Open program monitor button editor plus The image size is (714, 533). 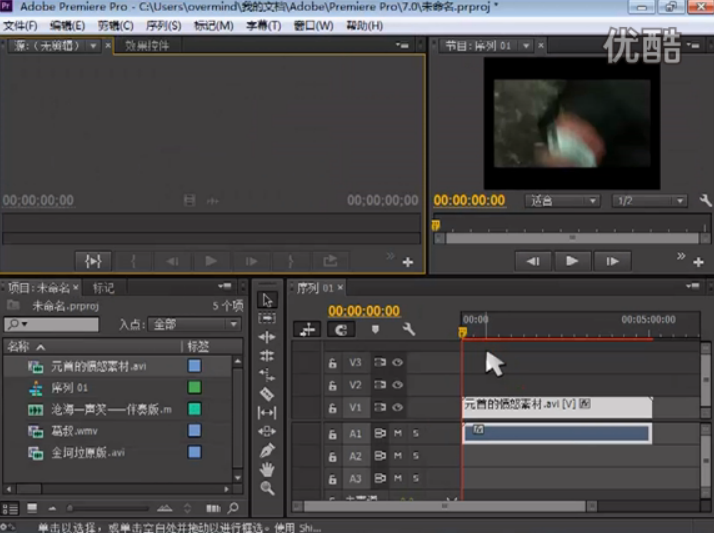698,262
